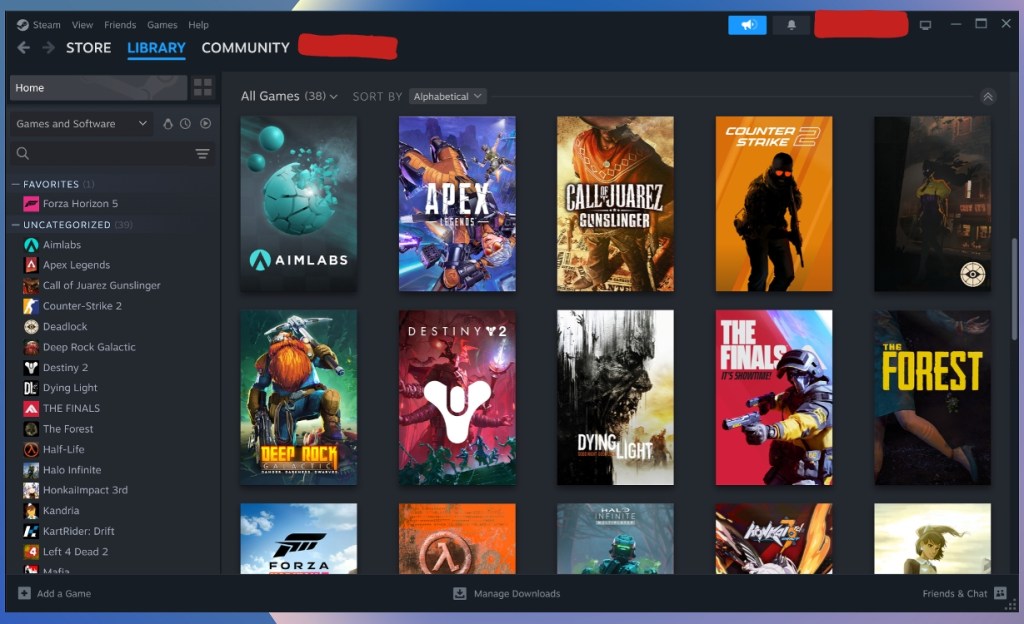Click Counter-Strike 2 sidebar icon
Viewport: 1024px width, 624px height.
tap(31, 306)
